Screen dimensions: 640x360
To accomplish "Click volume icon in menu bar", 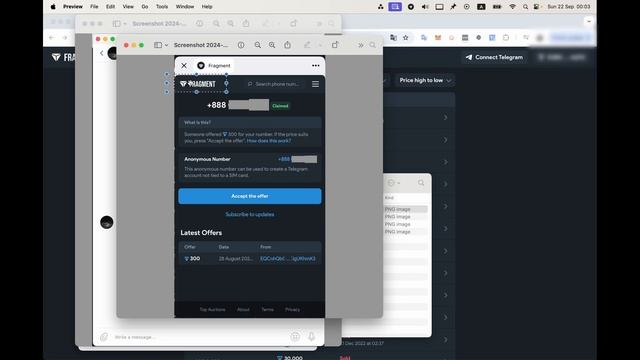I will [x=425, y=7].
